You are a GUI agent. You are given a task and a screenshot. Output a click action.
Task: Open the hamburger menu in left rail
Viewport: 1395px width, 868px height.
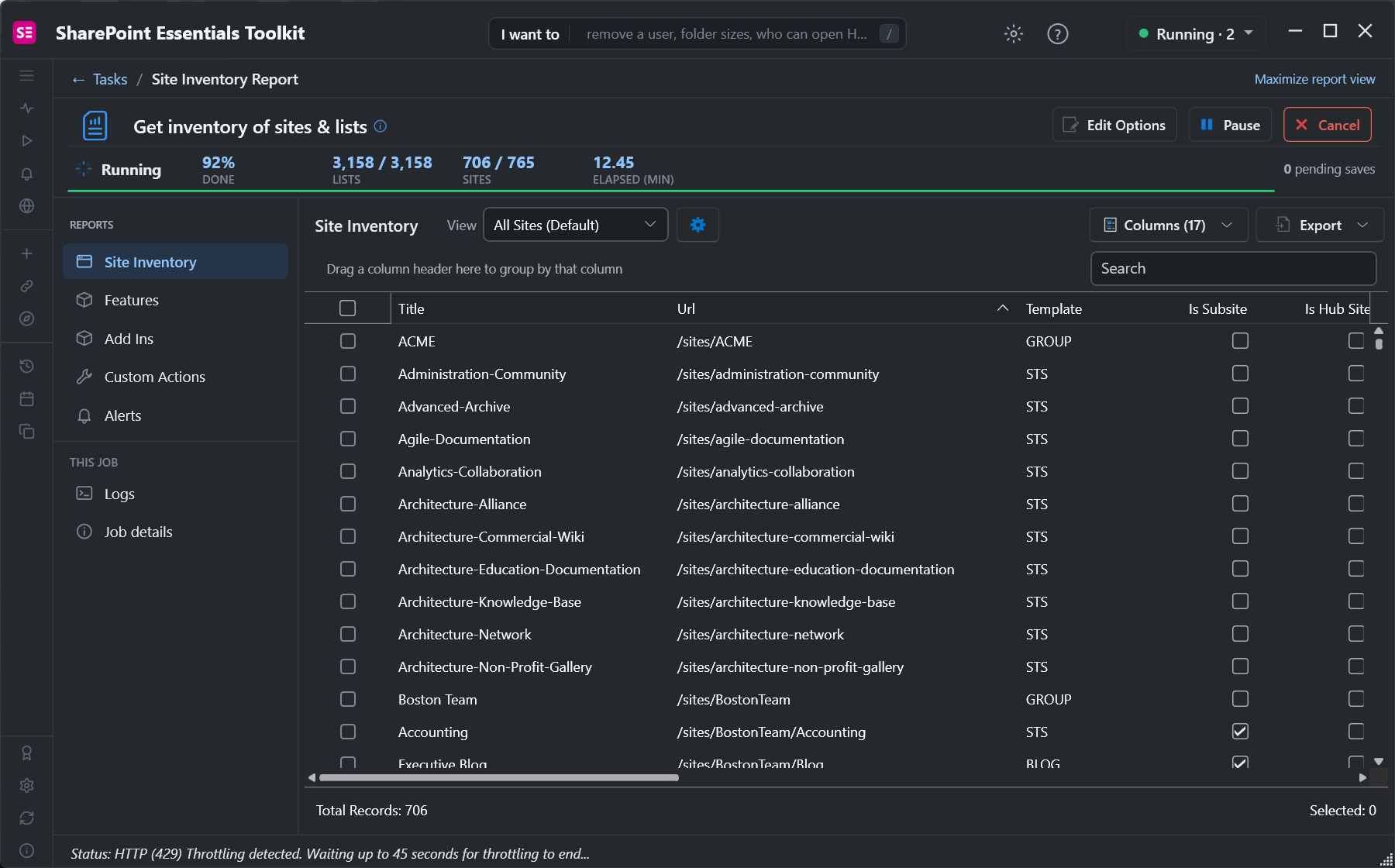pyautogui.click(x=26, y=76)
